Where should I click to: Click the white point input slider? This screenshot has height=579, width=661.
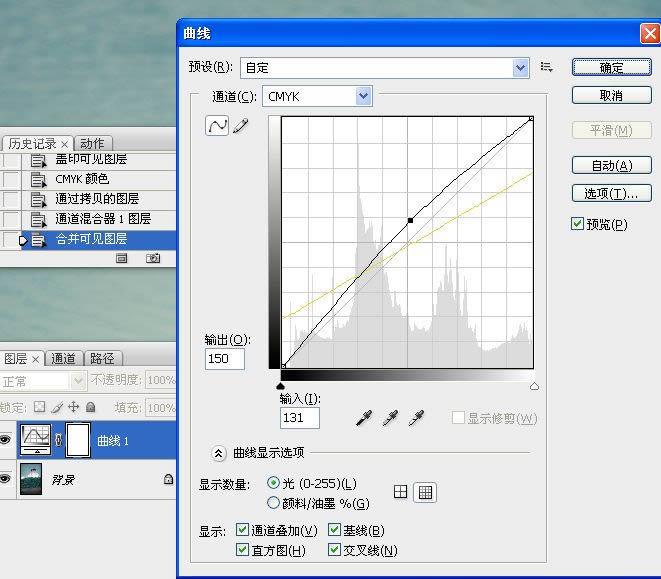(x=534, y=385)
